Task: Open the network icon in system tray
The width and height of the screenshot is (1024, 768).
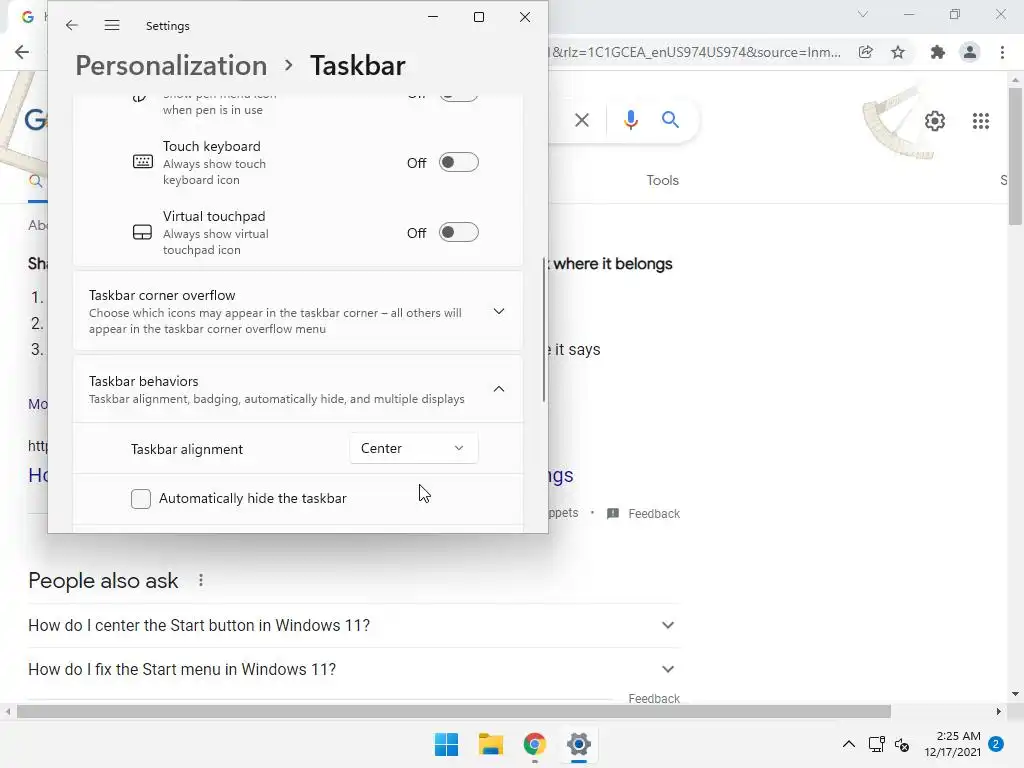Action: pyautogui.click(x=876, y=744)
